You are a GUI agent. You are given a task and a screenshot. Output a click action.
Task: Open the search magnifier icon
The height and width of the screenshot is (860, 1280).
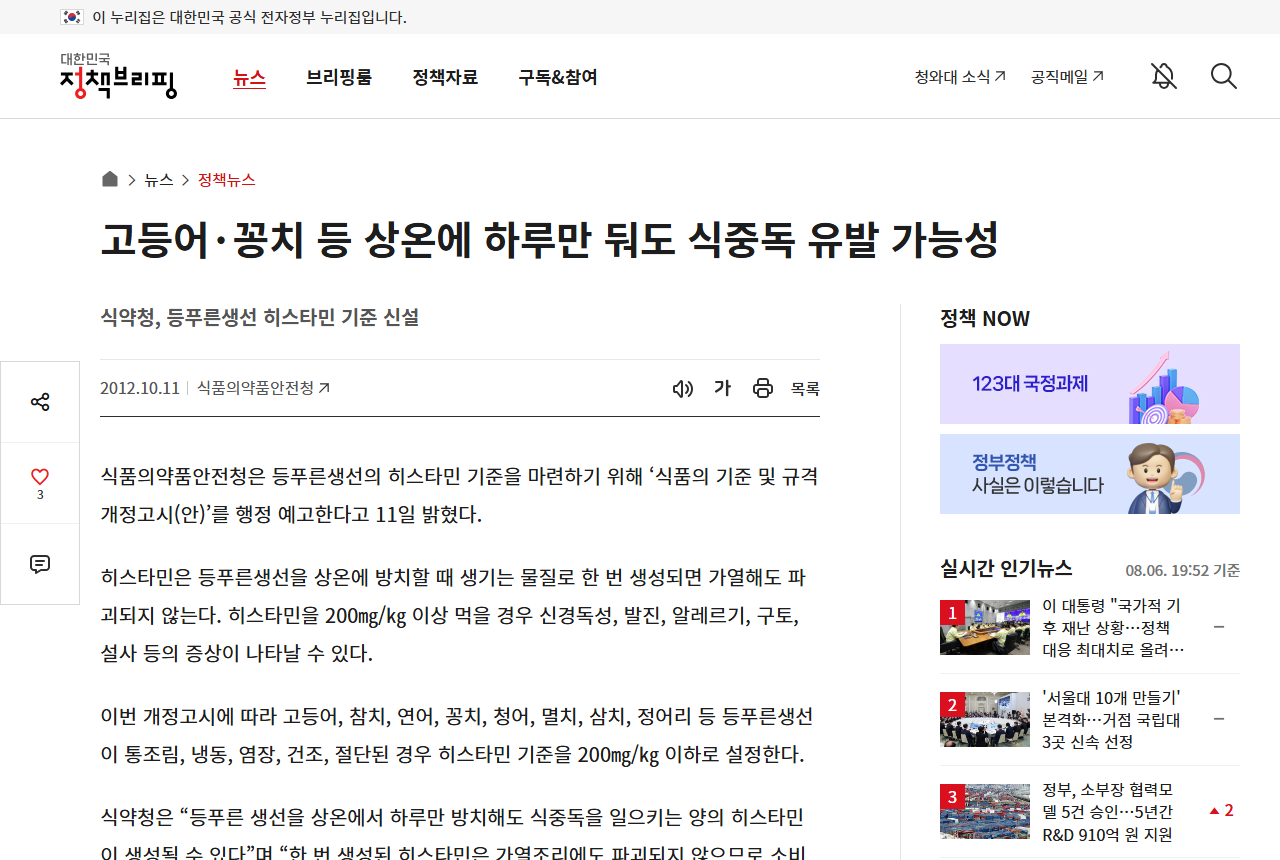[1224, 76]
